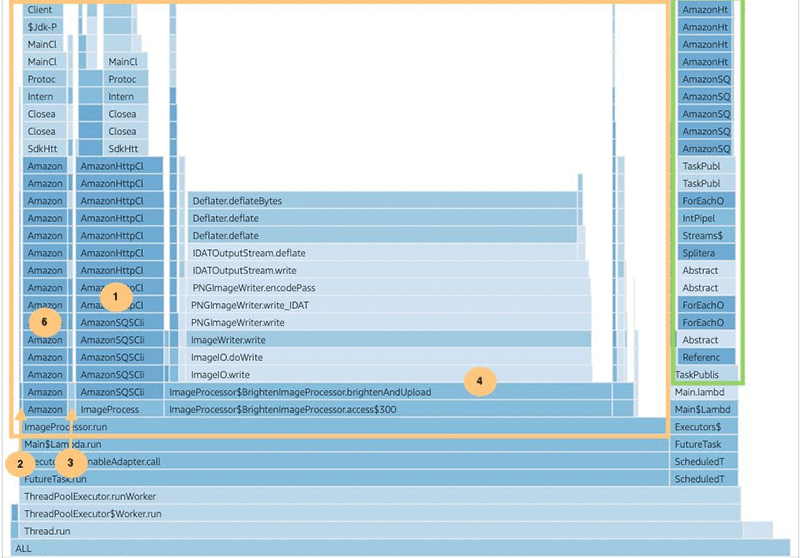
Task: Select the PNGImageWriter.write_IDAT frame
Action: point(388,305)
